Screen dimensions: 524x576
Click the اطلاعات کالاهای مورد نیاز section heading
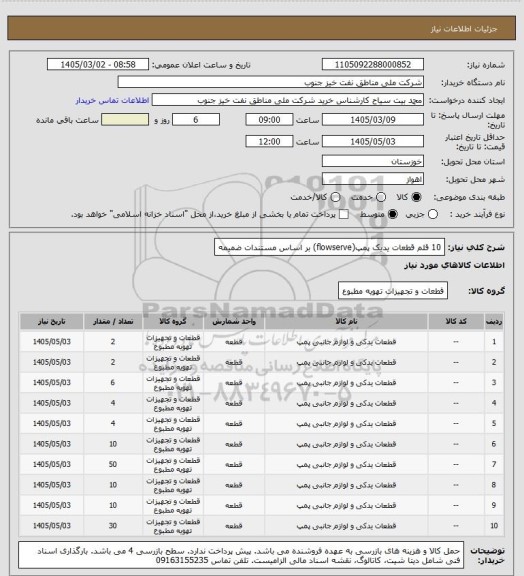pos(454,265)
